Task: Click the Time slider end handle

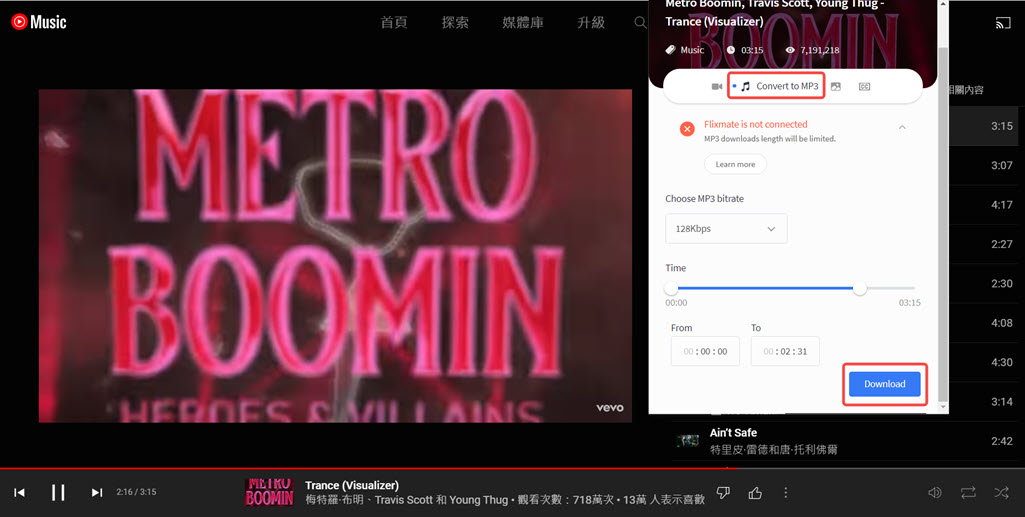Action: coord(860,288)
